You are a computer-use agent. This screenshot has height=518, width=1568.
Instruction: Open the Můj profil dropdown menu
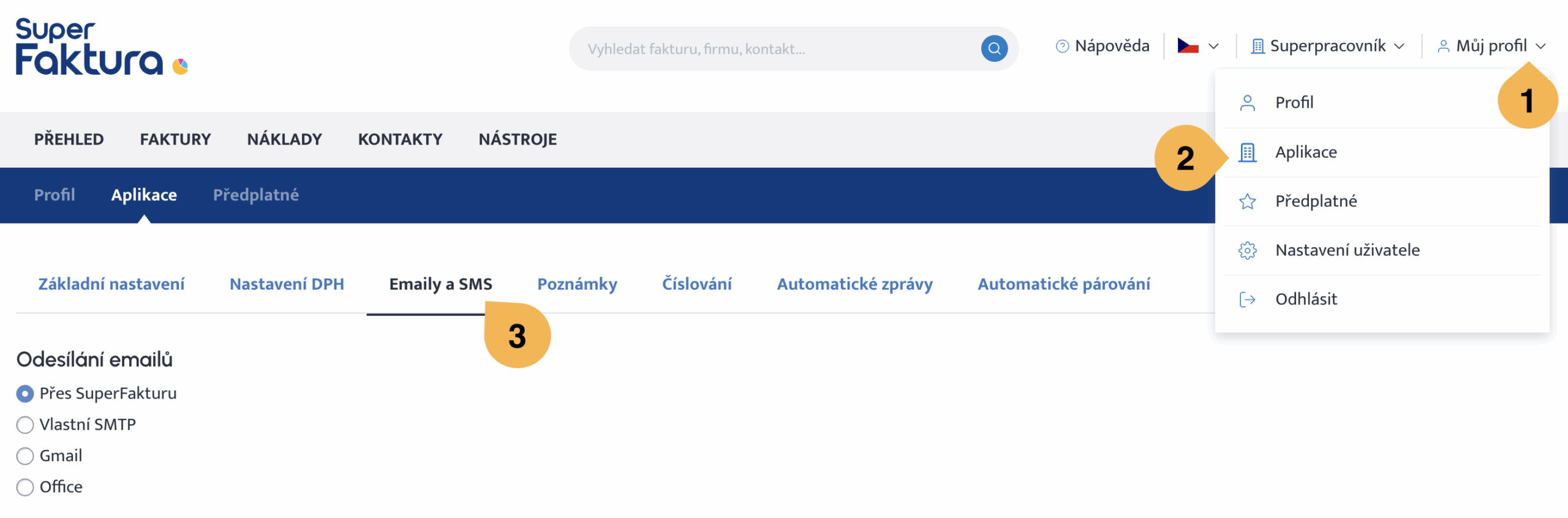point(1491,46)
